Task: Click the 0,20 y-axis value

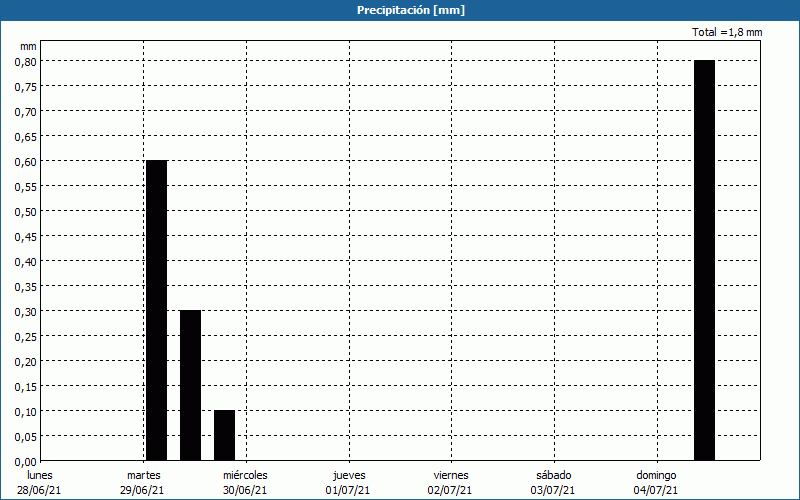Action: [26, 362]
